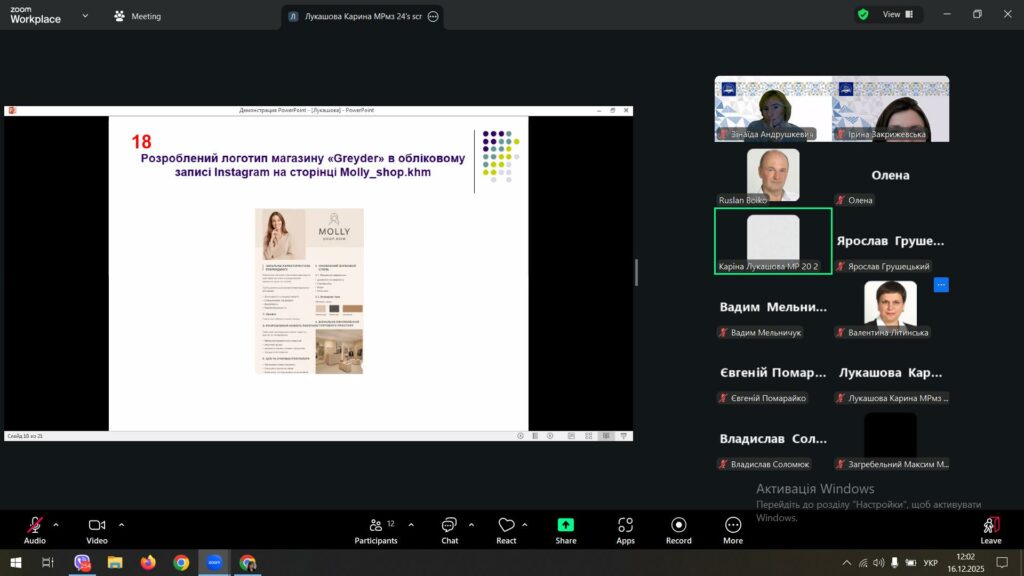Leave the meeting
The width and height of the screenshot is (1024, 576).
[x=990, y=527]
